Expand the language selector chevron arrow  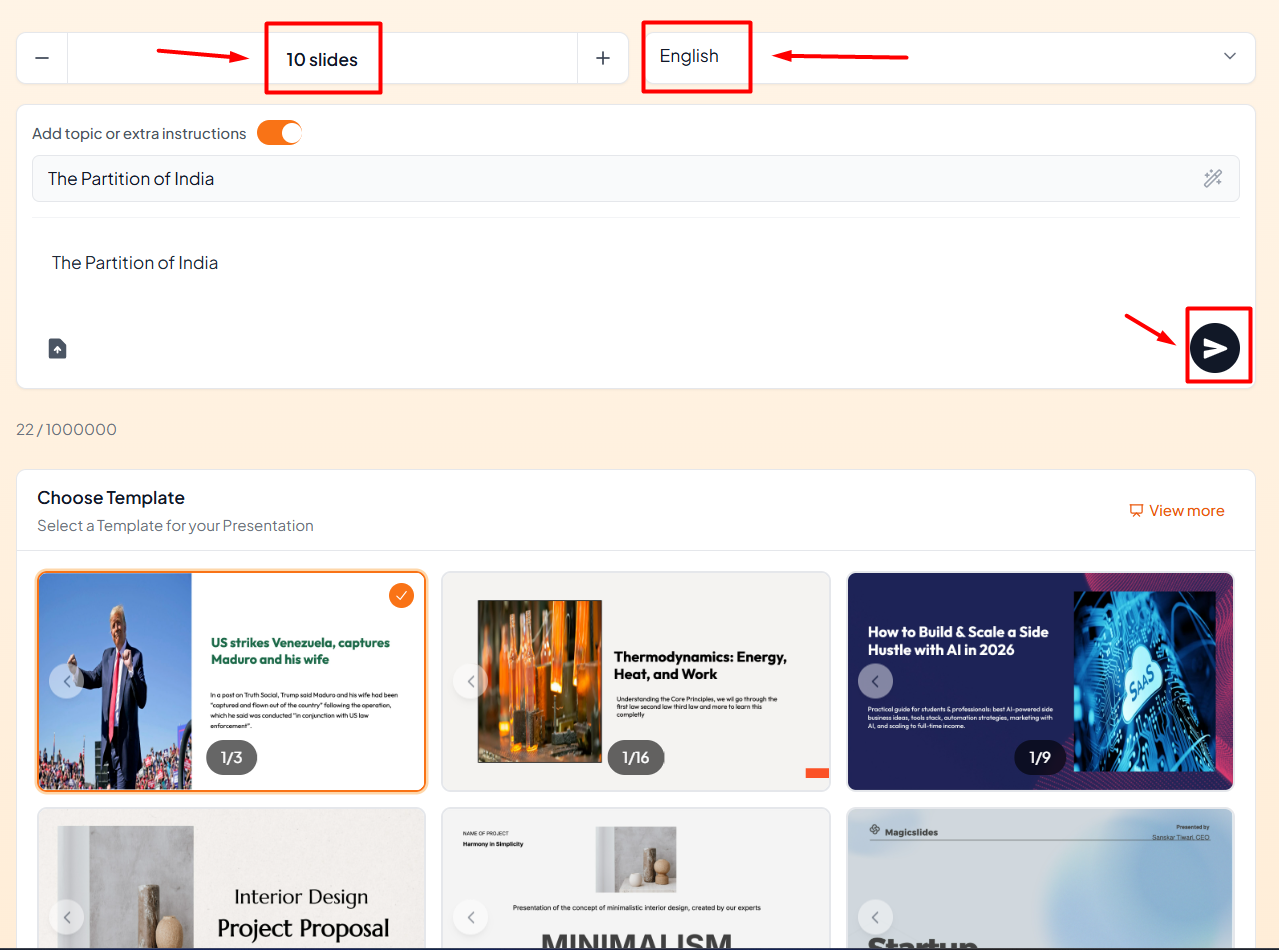click(1230, 56)
